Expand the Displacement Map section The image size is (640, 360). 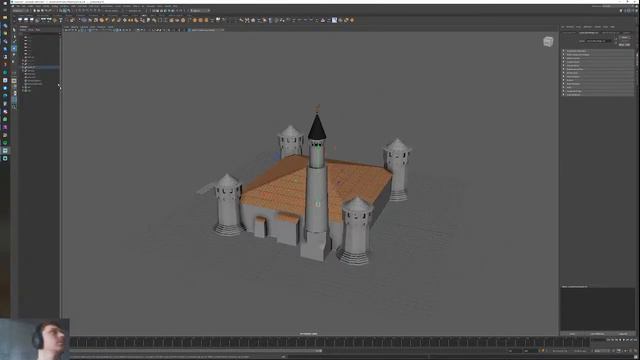[598, 69]
